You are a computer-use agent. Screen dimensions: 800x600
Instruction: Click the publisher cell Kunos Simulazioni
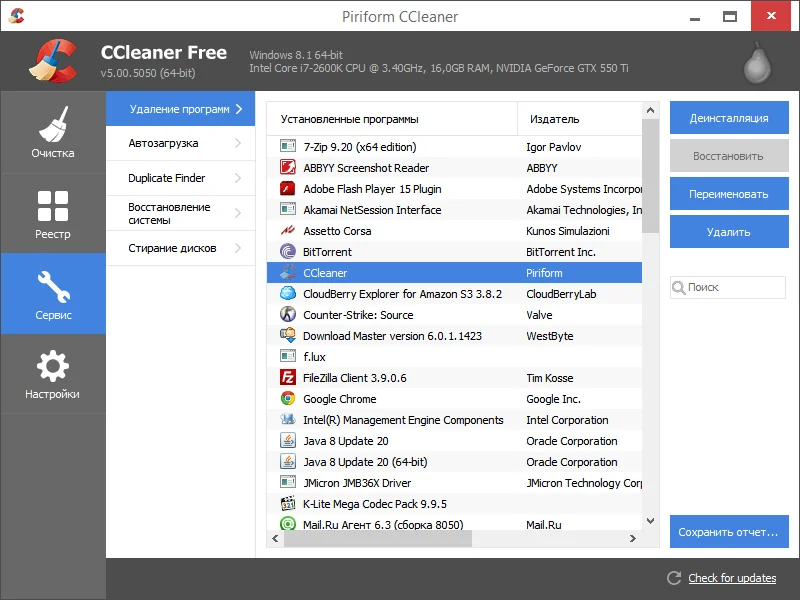(x=568, y=231)
